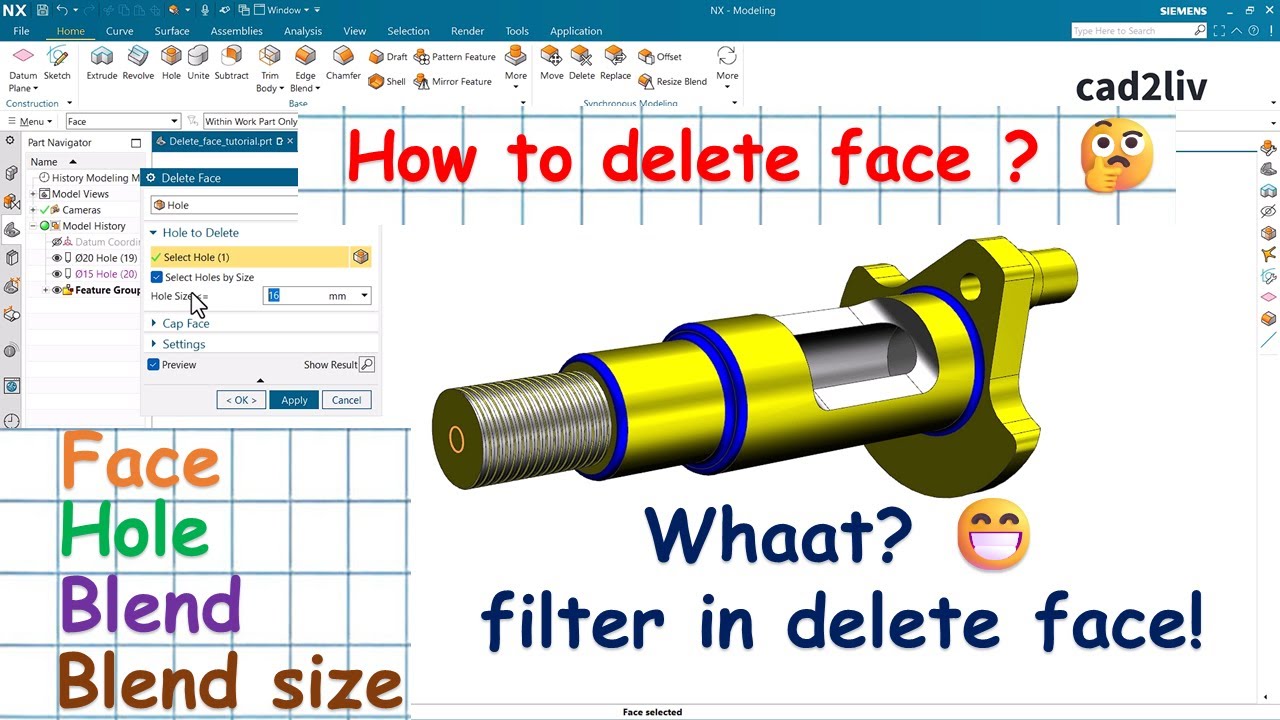Image resolution: width=1280 pixels, height=720 pixels.
Task: Confirm with the OK button
Action: [241, 400]
